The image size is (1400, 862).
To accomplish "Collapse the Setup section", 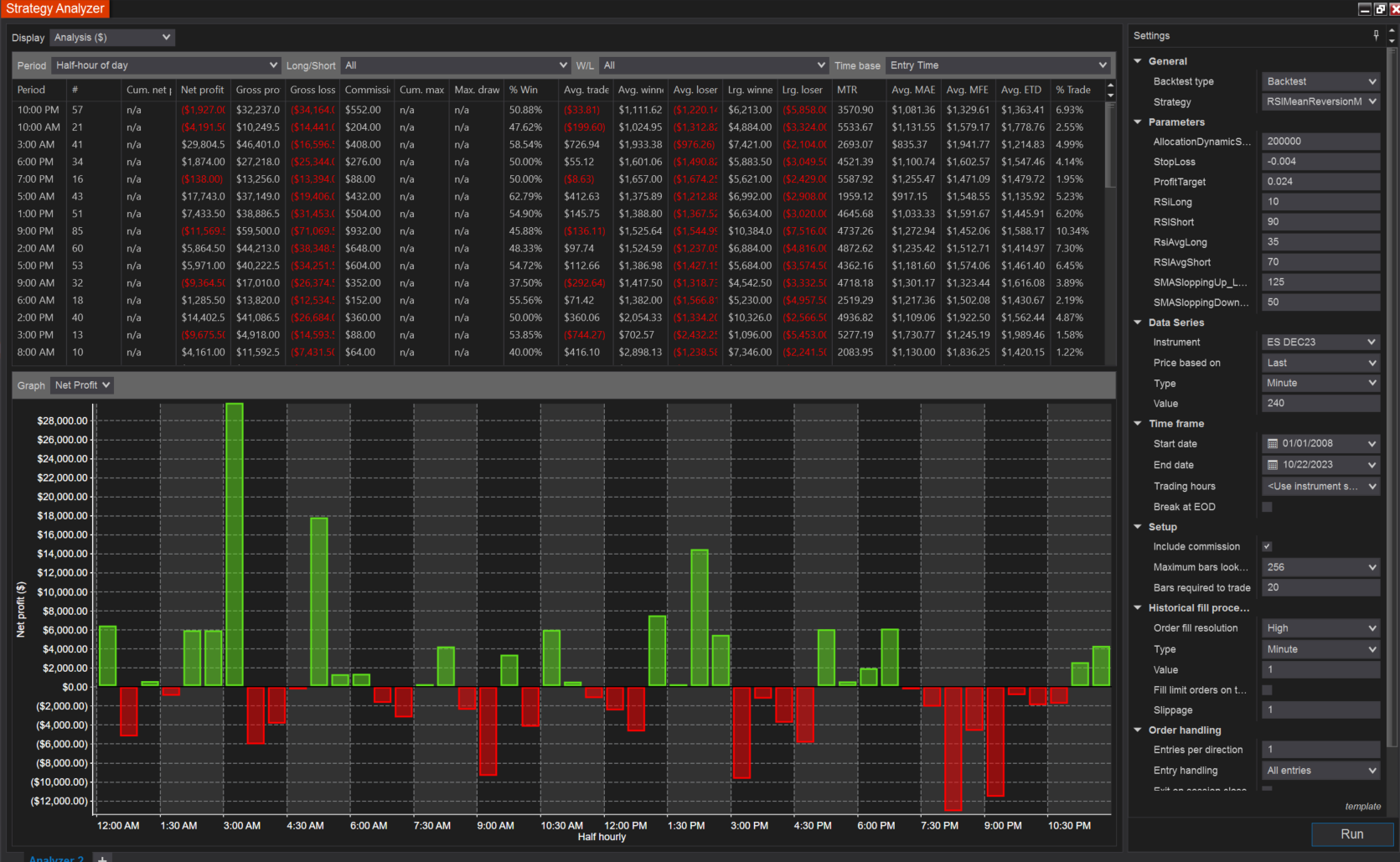I will [1138, 527].
